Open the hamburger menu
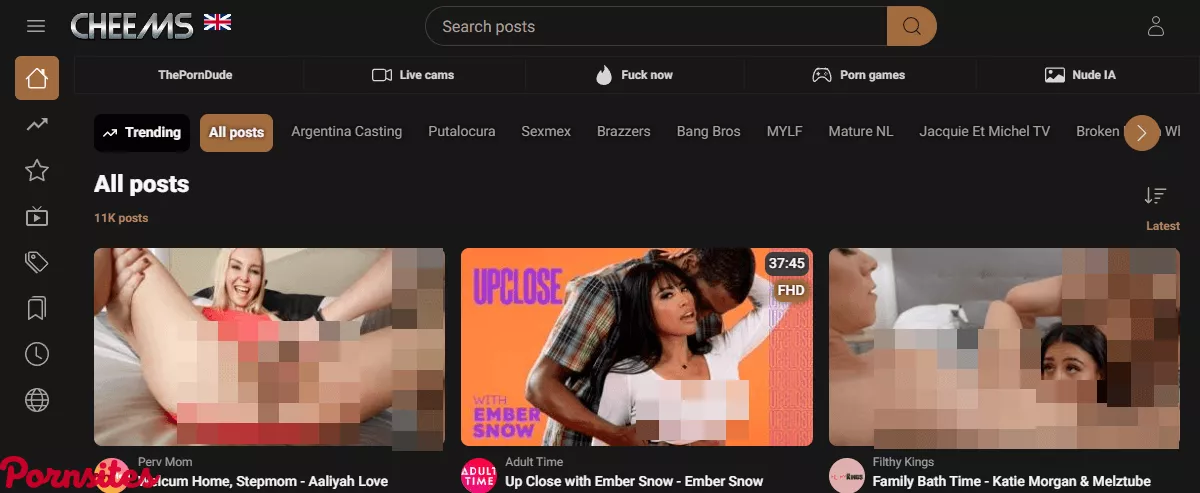Viewport: 1200px width, 493px height. (36, 26)
